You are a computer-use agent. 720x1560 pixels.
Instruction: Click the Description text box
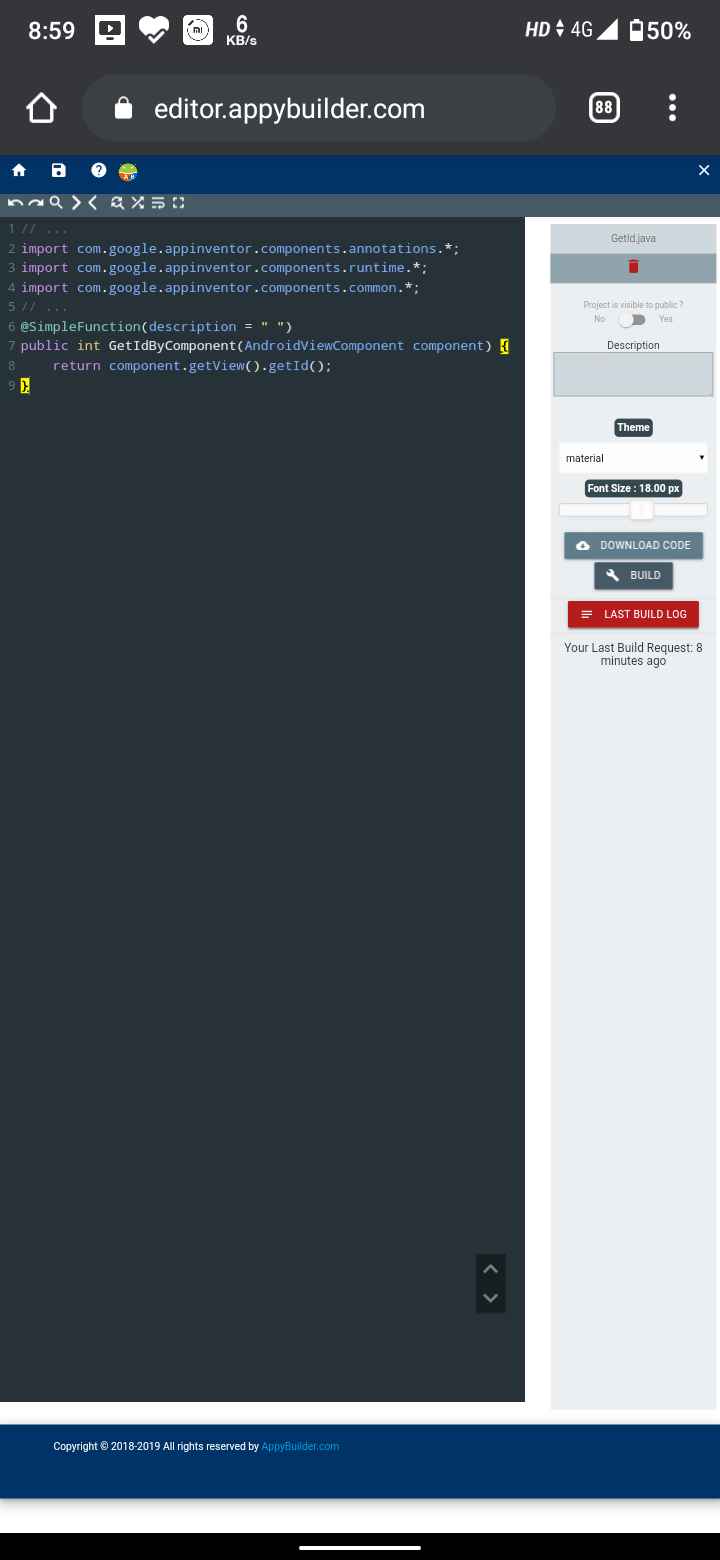(633, 374)
